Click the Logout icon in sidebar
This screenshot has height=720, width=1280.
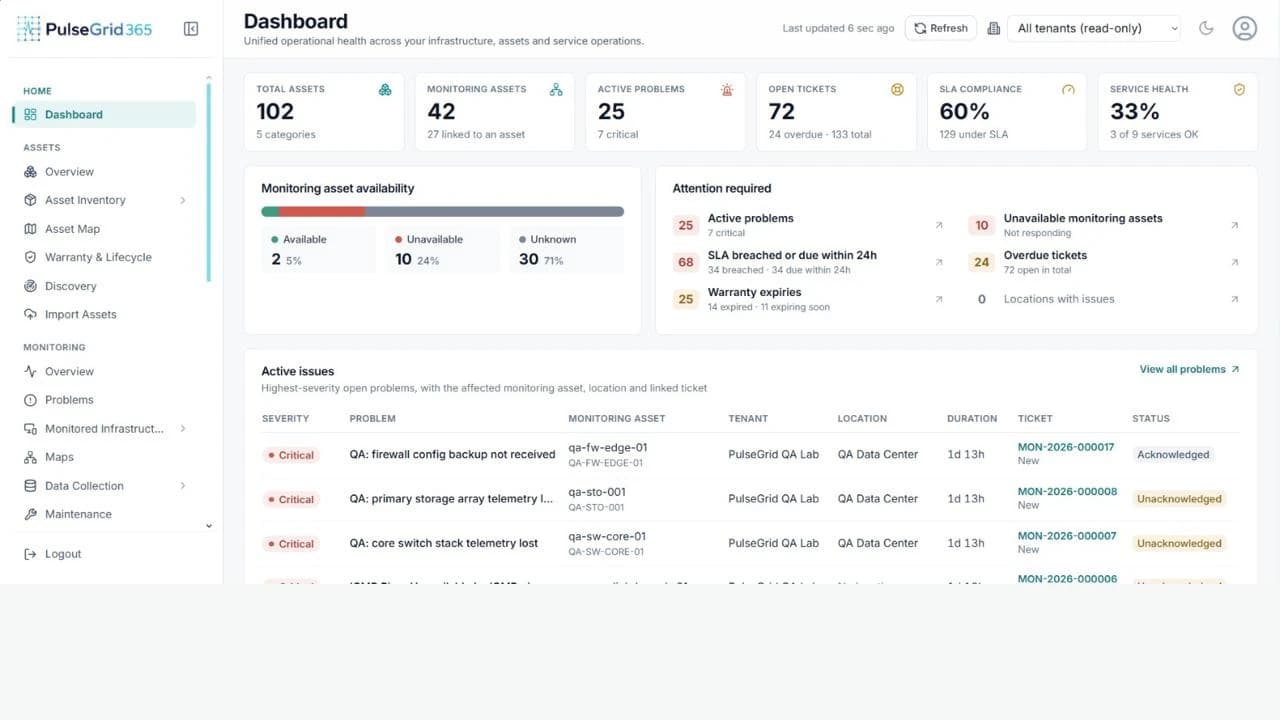pyautogui.click(x=30, y=554)
